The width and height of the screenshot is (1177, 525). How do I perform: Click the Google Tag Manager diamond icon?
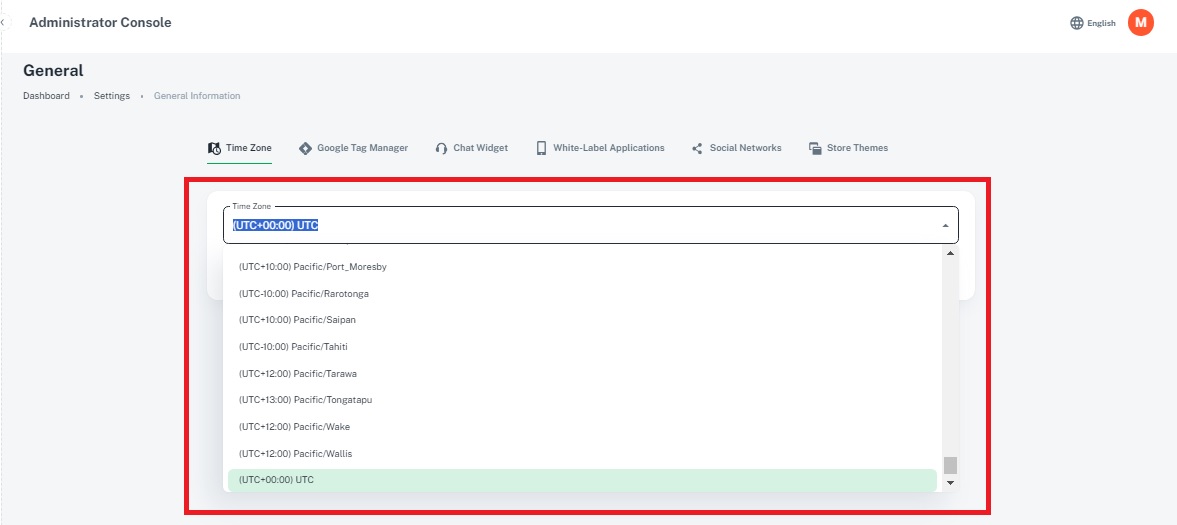[305, 148]
